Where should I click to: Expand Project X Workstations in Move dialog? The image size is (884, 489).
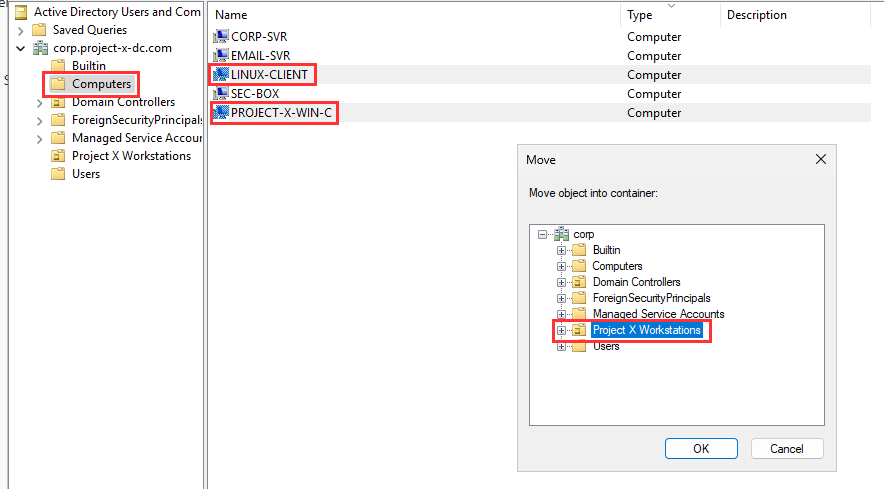click(562, 330)
